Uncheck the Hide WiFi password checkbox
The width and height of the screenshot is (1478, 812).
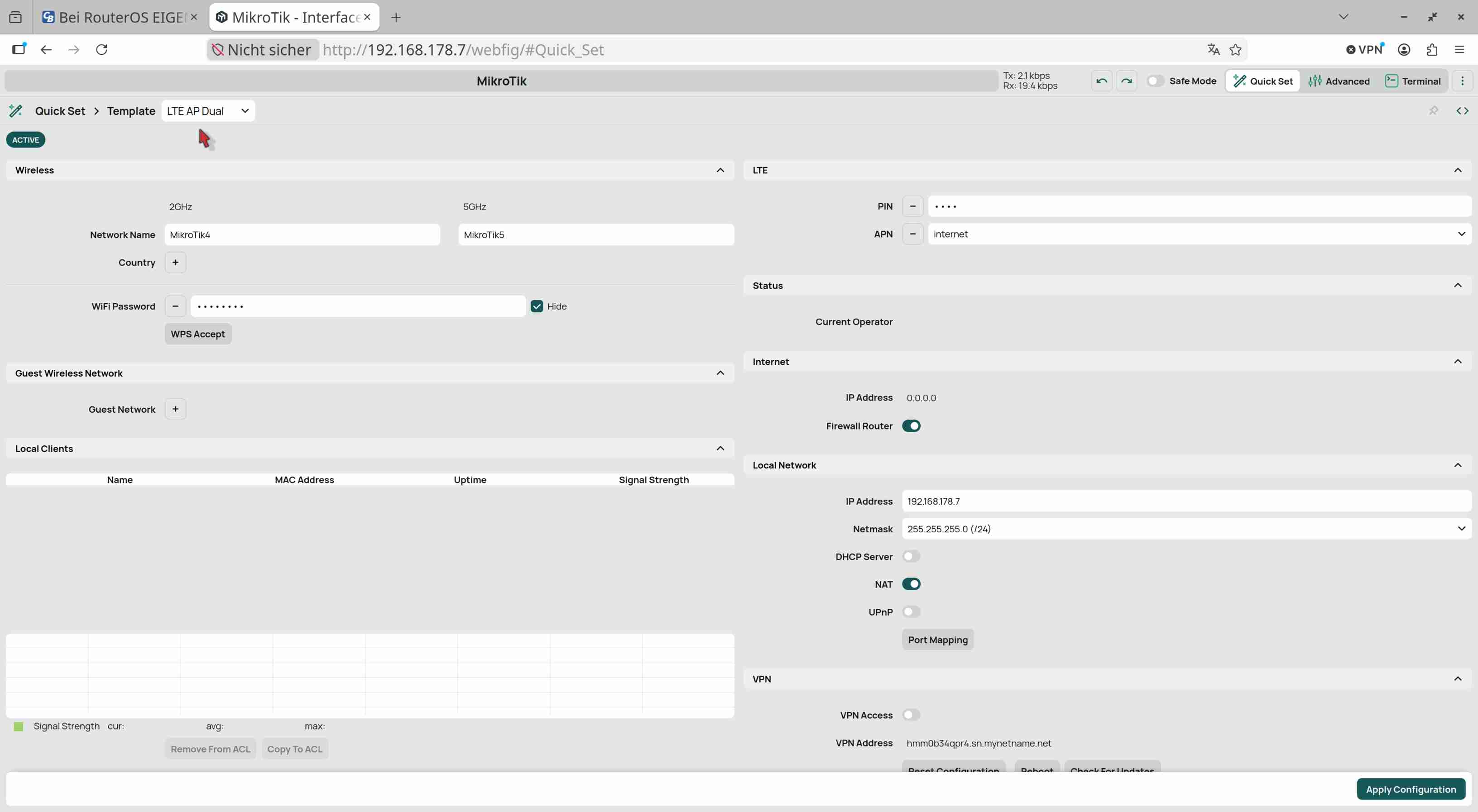[x=537, y=306]
